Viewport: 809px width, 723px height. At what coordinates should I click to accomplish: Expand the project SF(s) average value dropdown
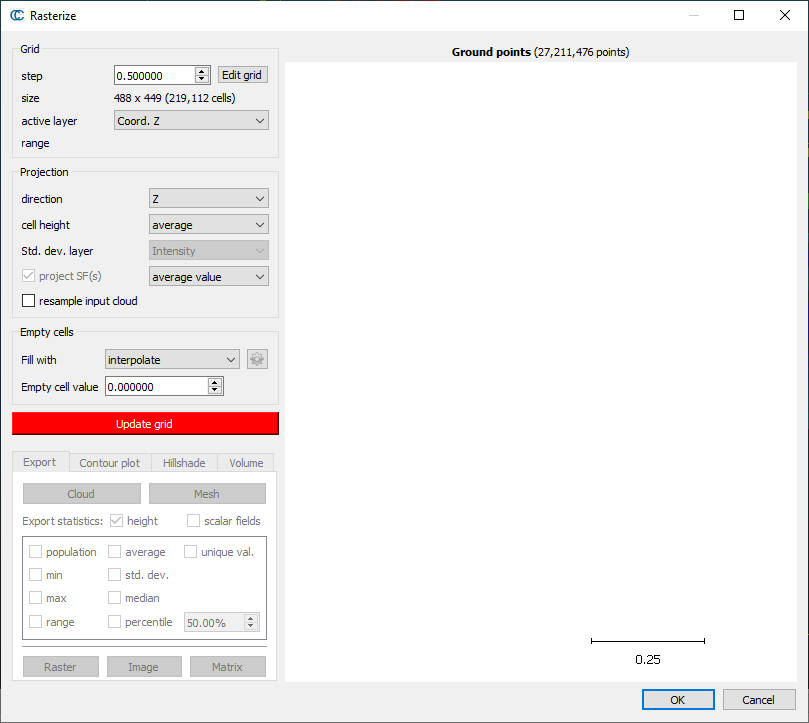208,276
